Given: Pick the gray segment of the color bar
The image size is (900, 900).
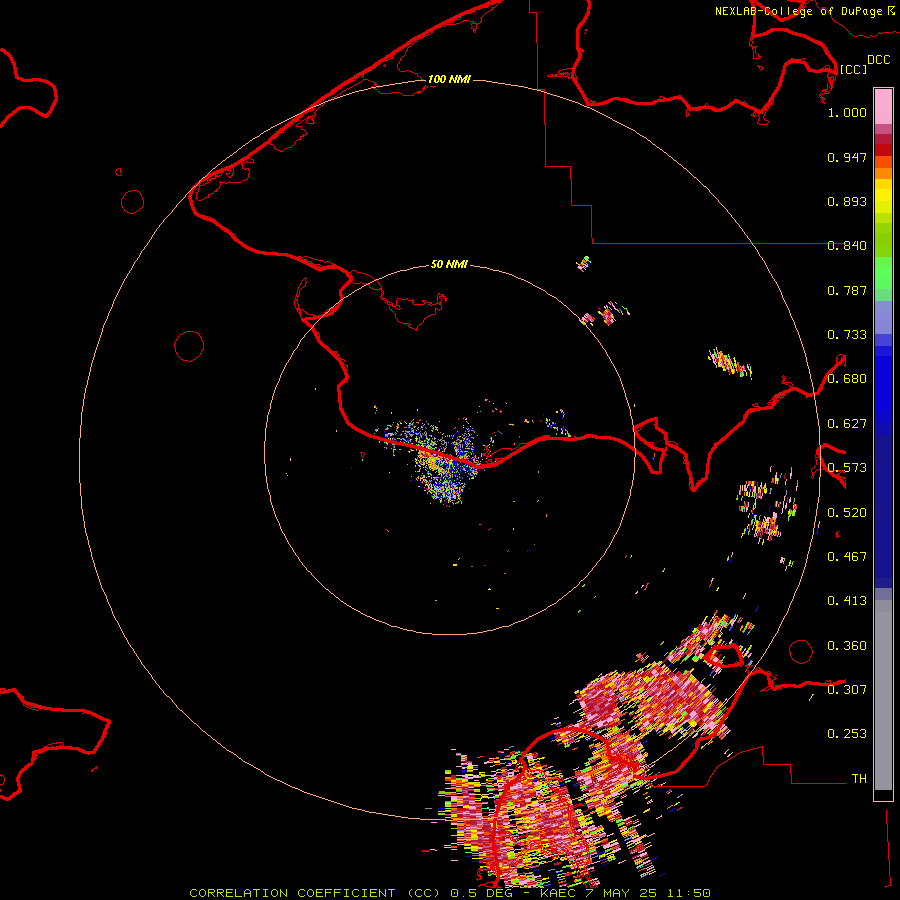Looking at the screenshot, I should point(883,695).
